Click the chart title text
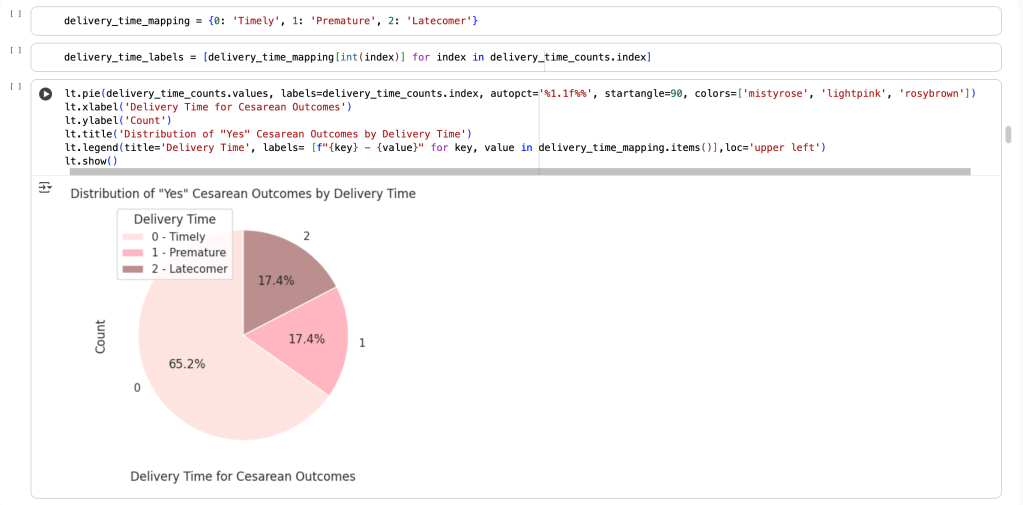1023x505 pixels. point(243,193)
